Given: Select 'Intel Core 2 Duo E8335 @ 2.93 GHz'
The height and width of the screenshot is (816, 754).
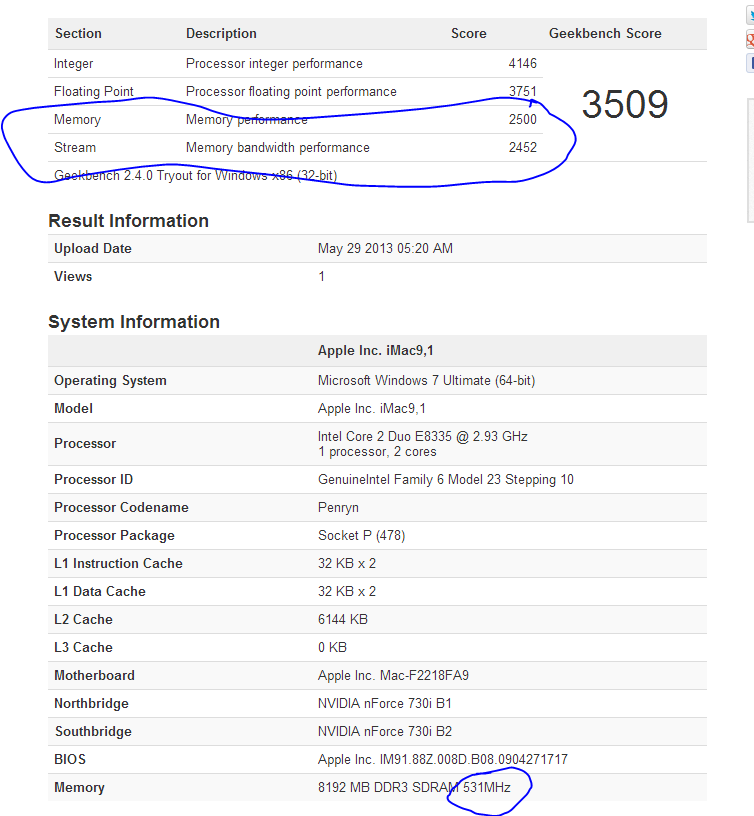Looking at the screenshot, I should click(423, 437).
